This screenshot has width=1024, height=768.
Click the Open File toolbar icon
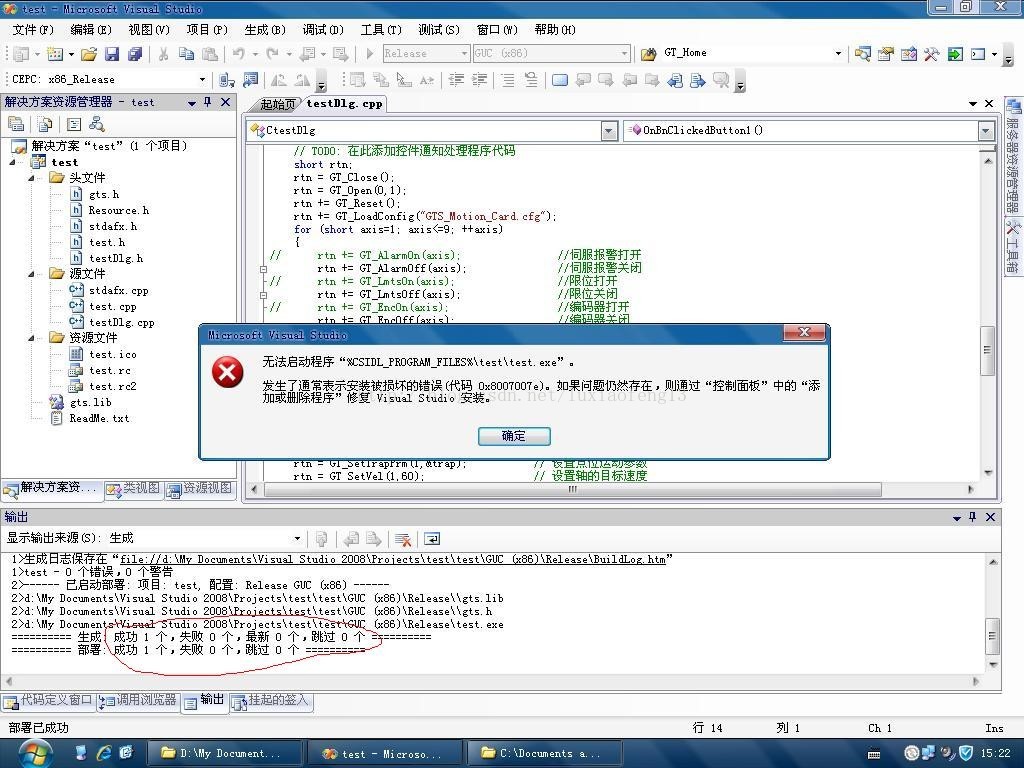click(x=89, y=54)
